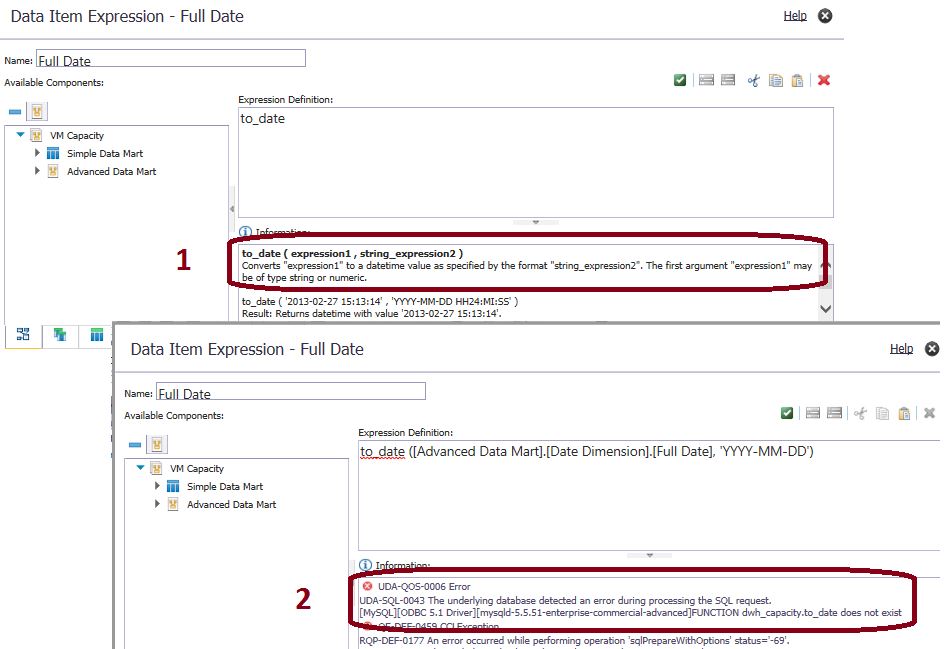The height and width of the screenshot is (649, 947).
Task: Expand Advanced Data Mart in upper tree
Action: [37, 171]
